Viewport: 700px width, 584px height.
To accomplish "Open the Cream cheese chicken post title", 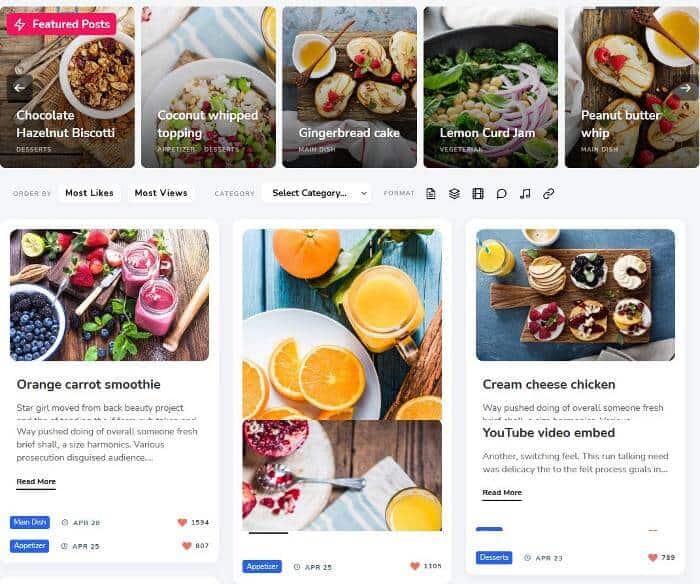I will coord(549,384).
